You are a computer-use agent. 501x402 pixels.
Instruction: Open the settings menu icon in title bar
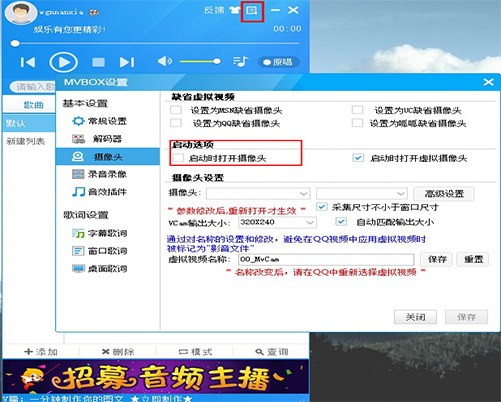pyautogui.click(x=252, y=11)
